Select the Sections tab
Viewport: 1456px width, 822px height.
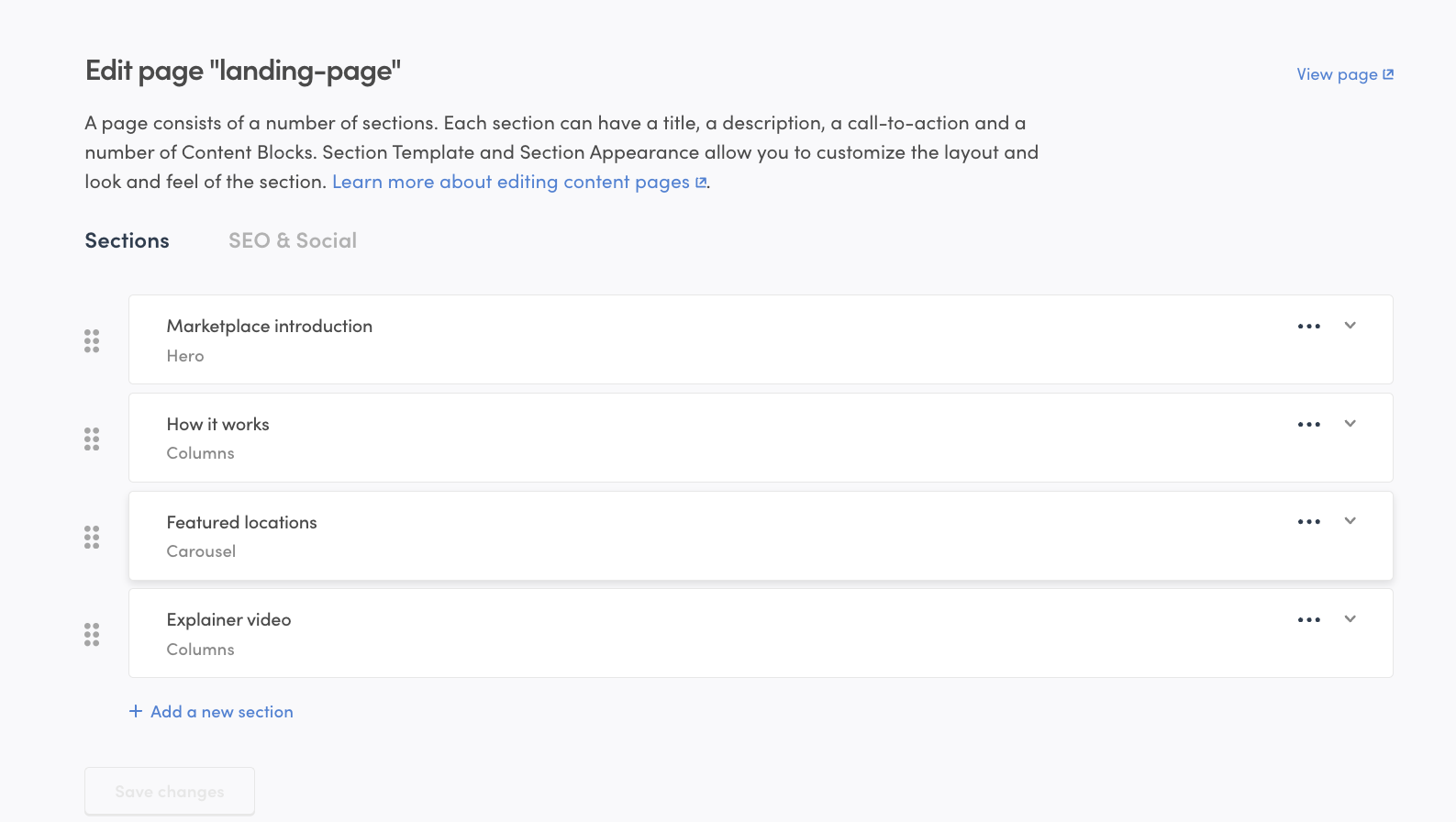pyautogui.click(x=128, y=240)
